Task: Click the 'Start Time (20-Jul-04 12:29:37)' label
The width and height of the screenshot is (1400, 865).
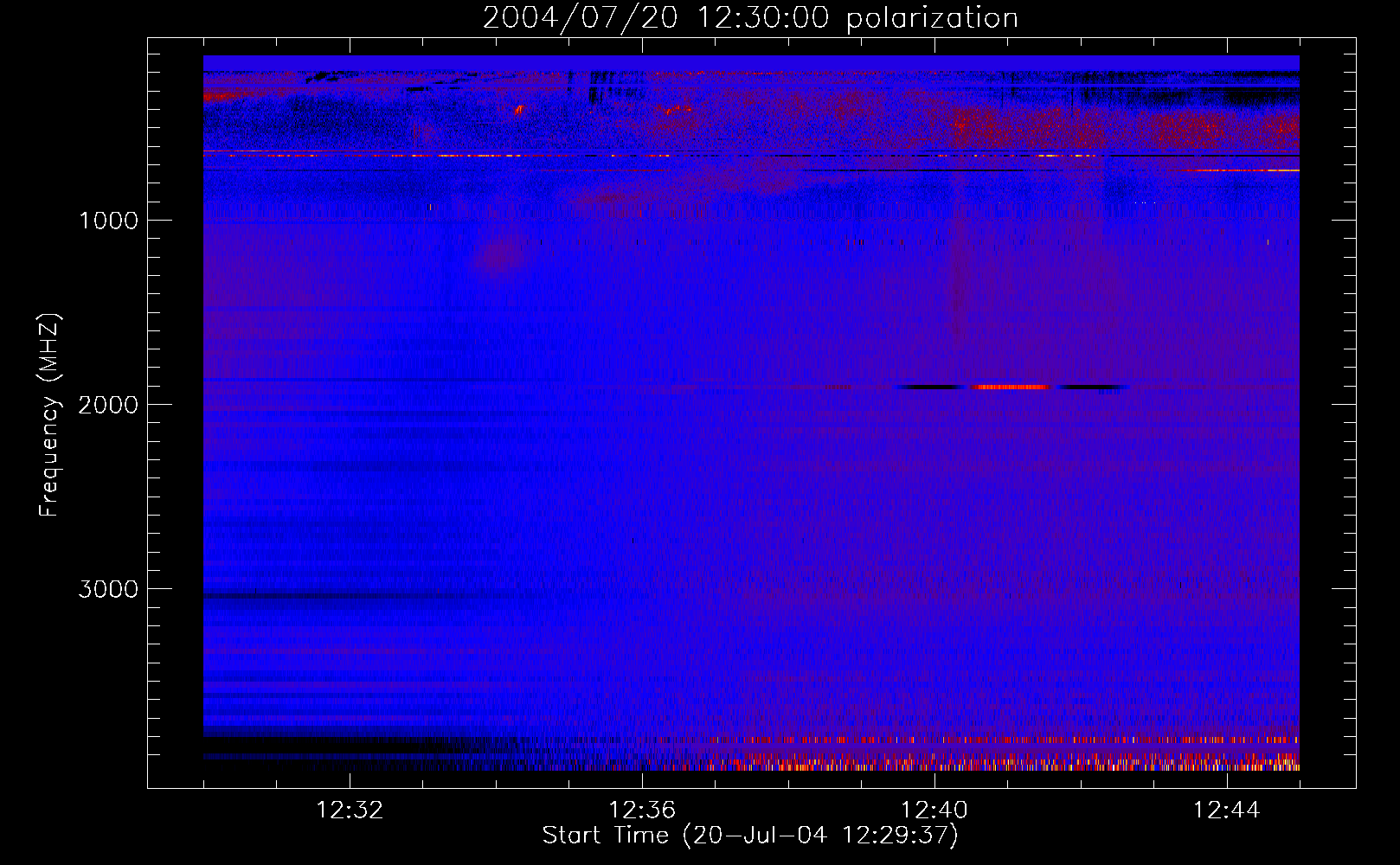Action: click(x=750, y=836)
